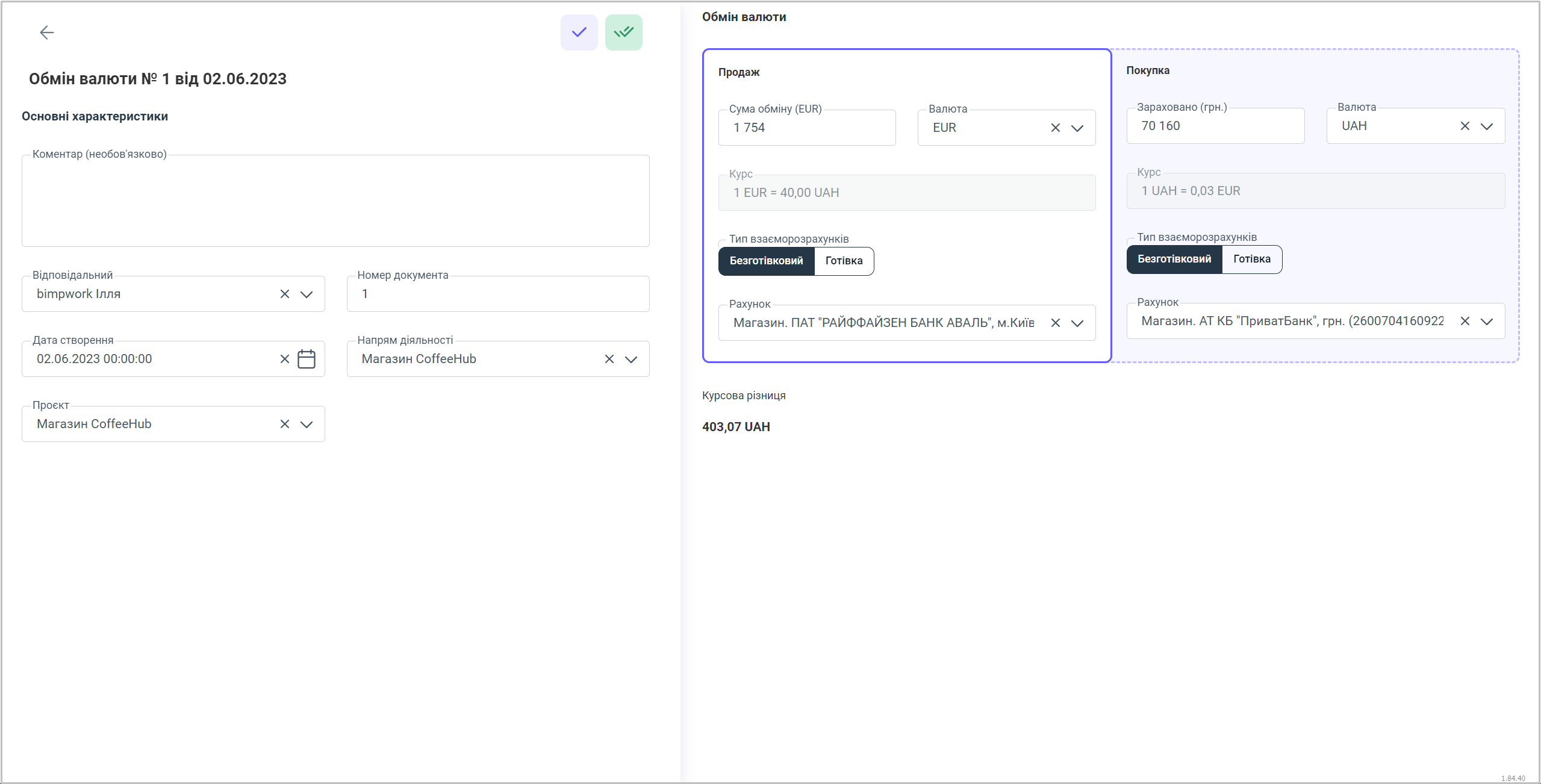Viewport: 1541px width, 784px height.
Task: Click the back arrow icon
Action: tap(46, 33)
